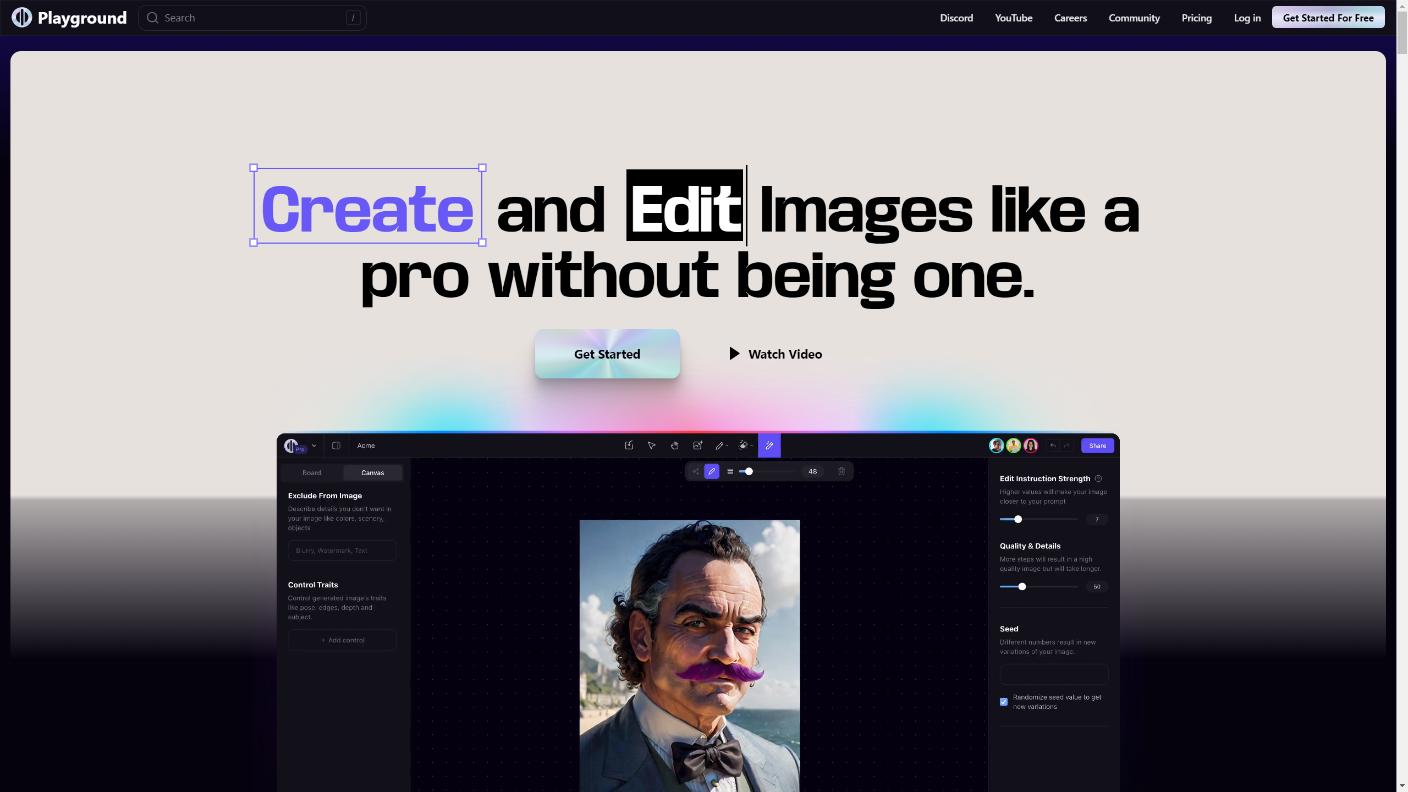This screenshot has width=1408, height=792.
Task: Click the Get Started For Free button
Action: 1328,18
